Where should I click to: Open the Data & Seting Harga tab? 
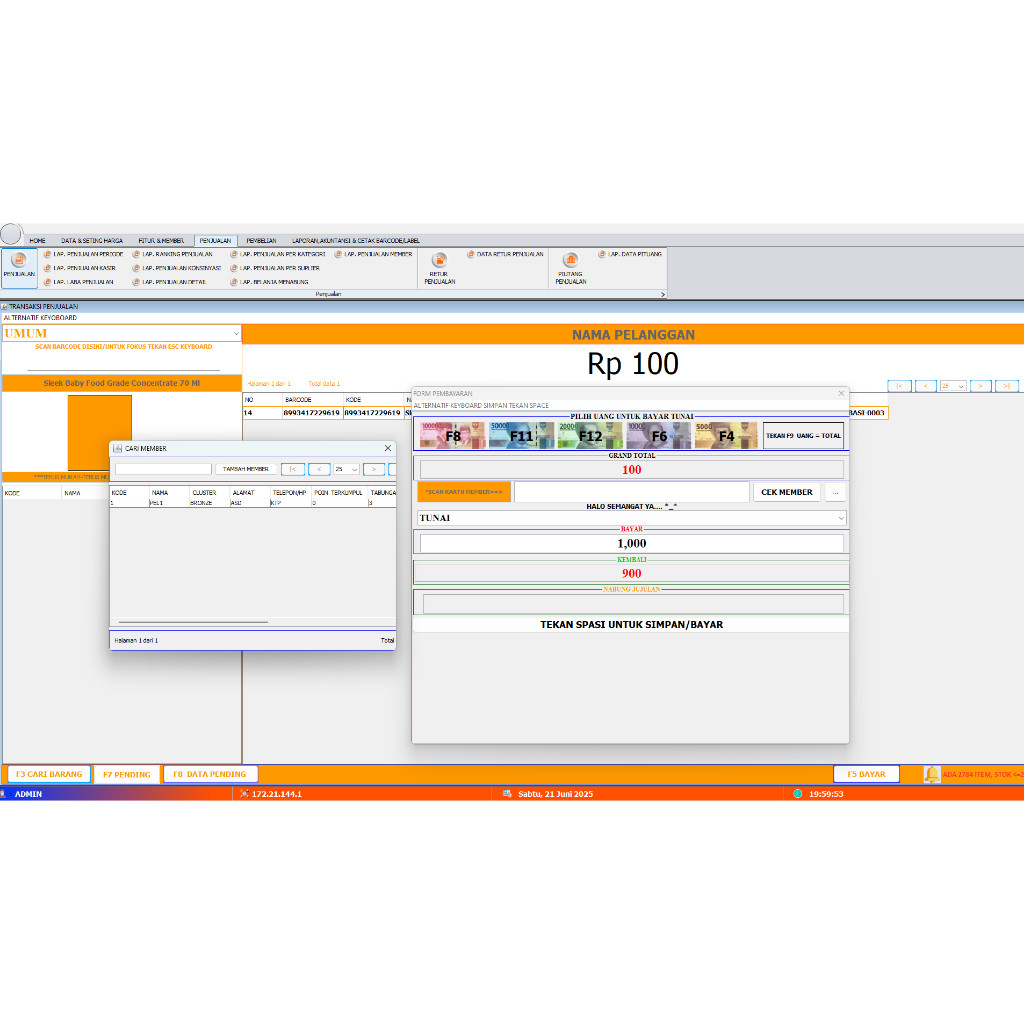92,241
